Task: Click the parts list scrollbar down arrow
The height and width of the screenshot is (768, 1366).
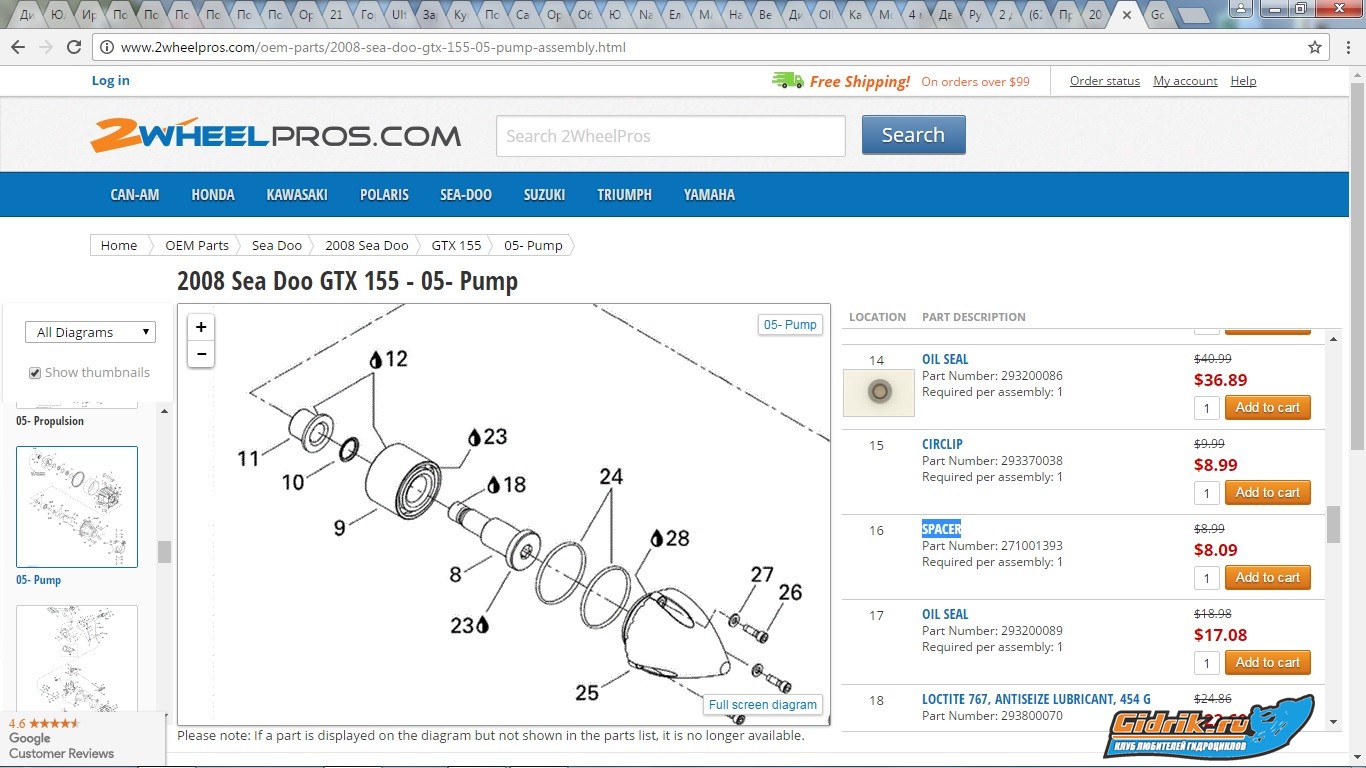Action: tap(1334, 721)
